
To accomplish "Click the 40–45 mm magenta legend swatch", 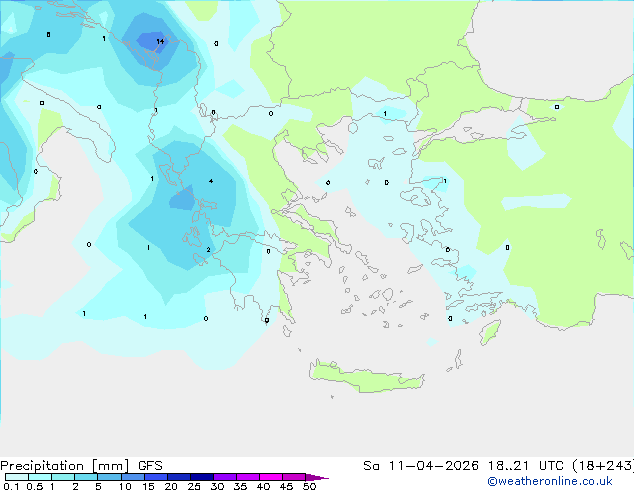I will coord(271,477).
